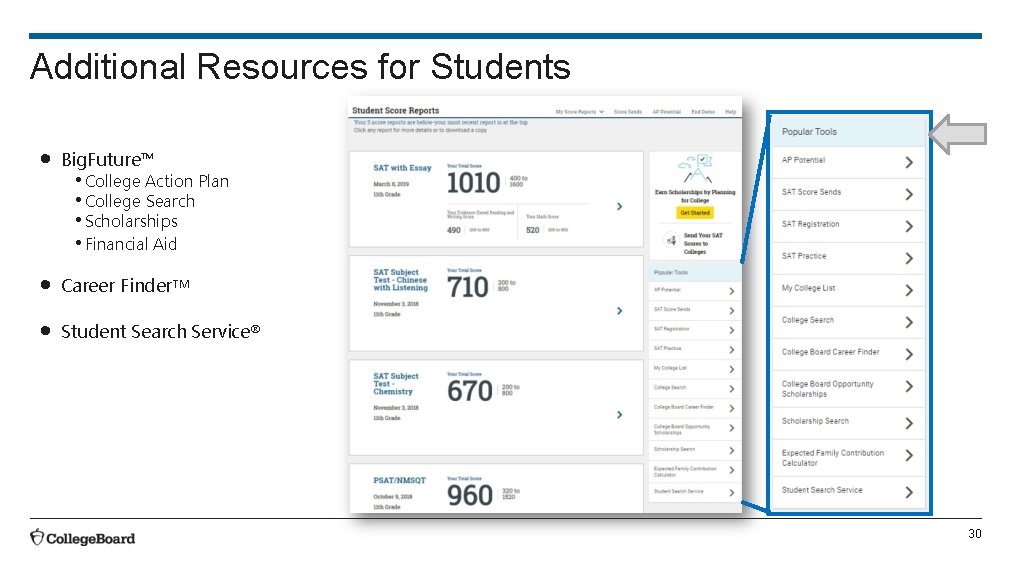Click My College List chevron in enlarged panel
The image size is (1011, 569).
click(x=909, y=290)
